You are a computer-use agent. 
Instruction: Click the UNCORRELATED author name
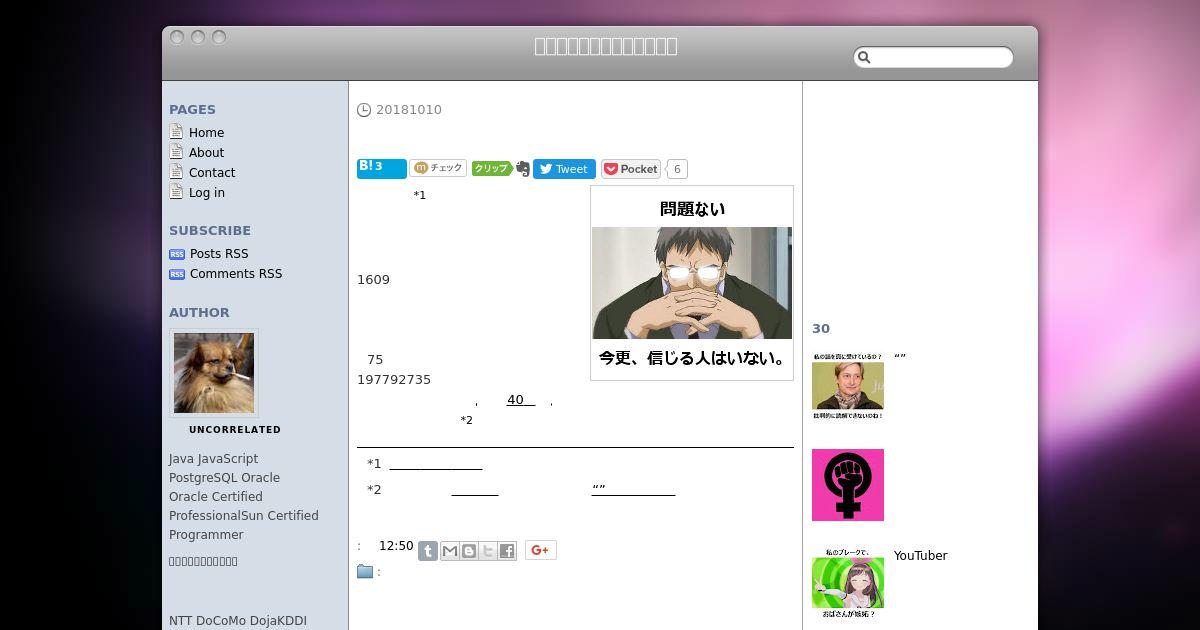pyautogui.click(x=235, y=430)
